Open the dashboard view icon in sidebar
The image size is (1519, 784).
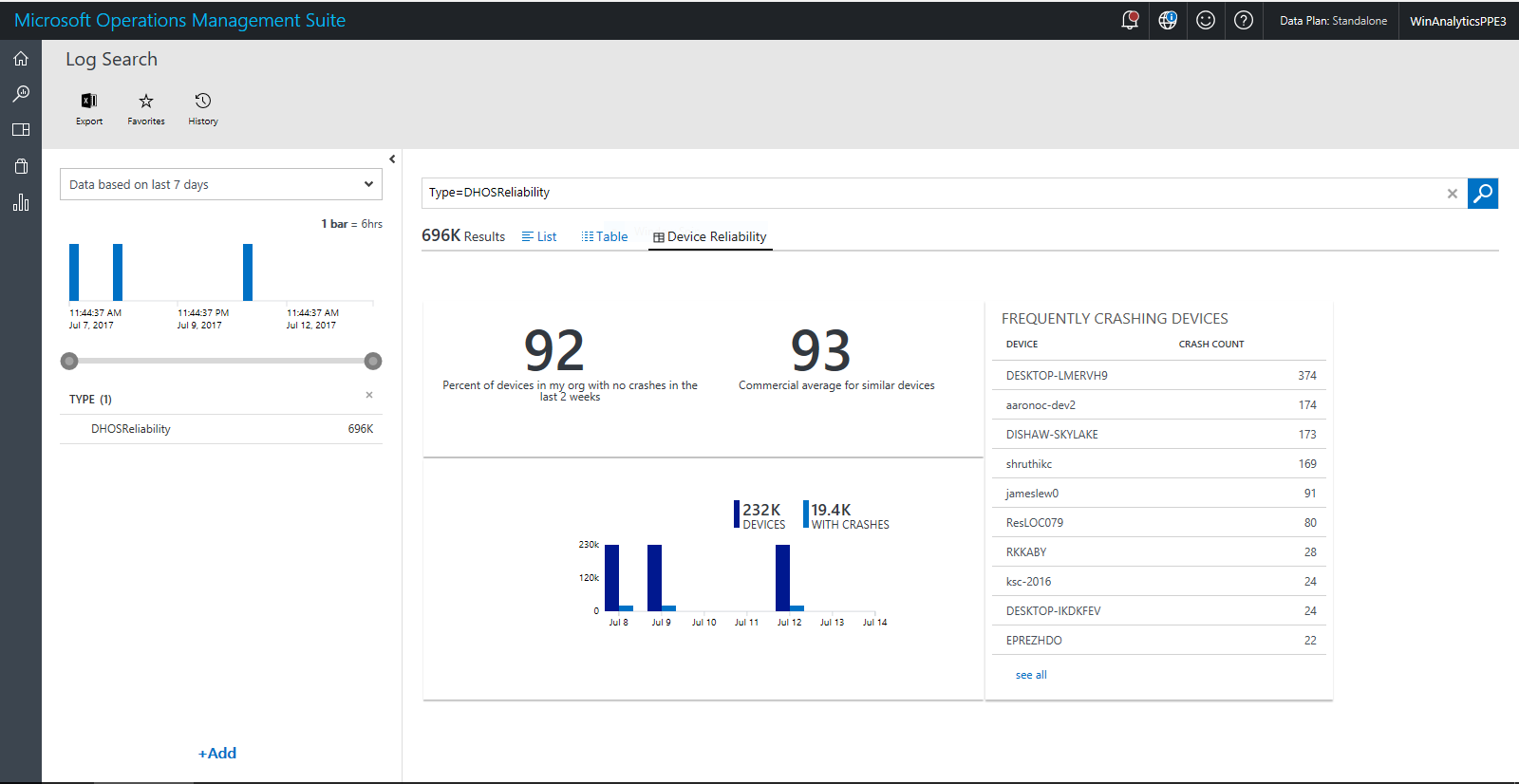[x=21, y=130]
